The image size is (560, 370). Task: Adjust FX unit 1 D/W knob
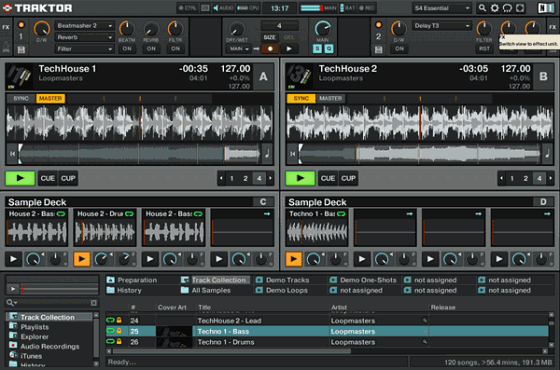41,28
